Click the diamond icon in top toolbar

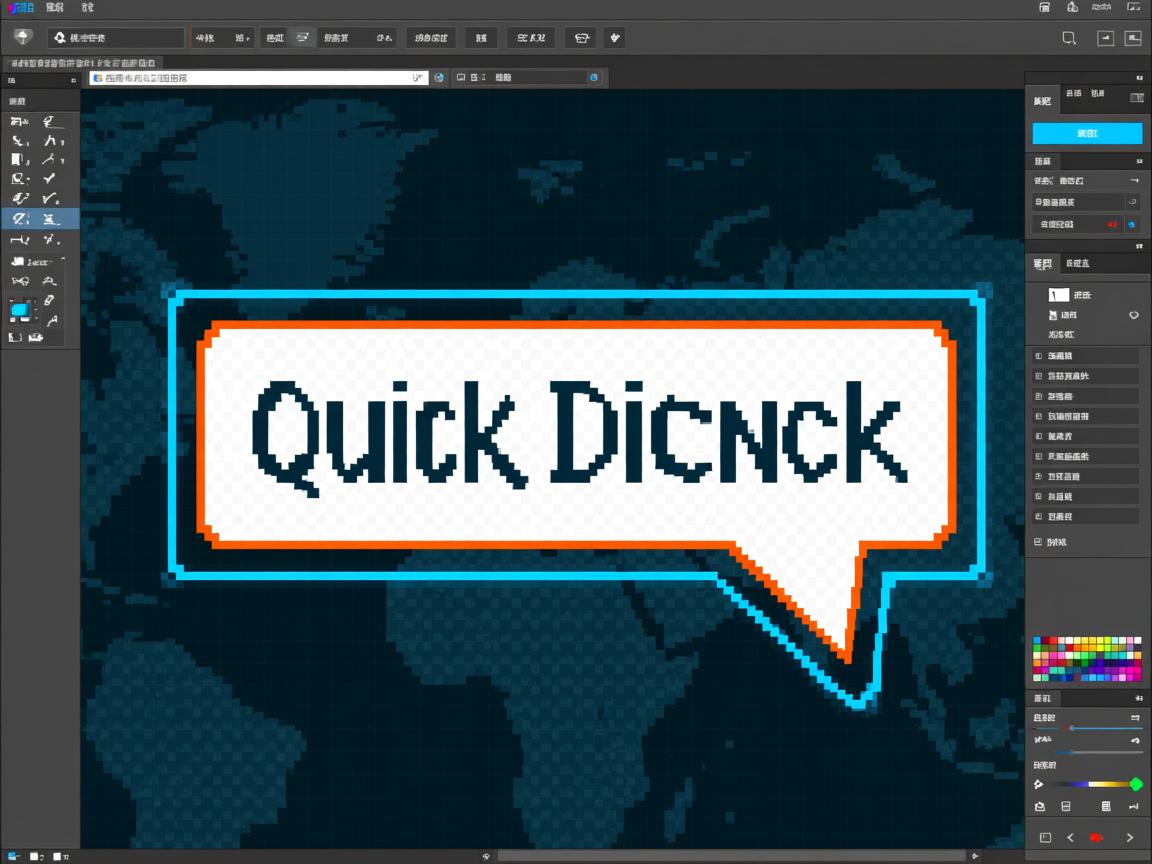point(615,38)
